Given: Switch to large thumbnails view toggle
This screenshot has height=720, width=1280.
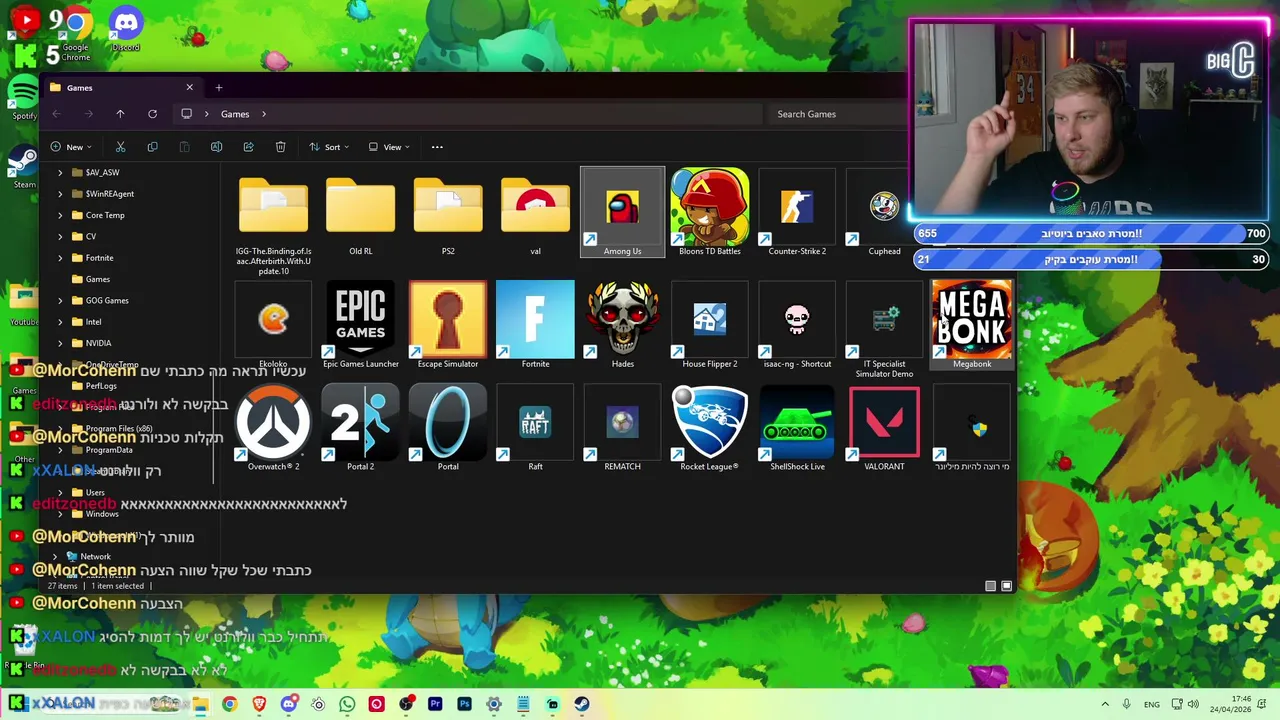Looking at the screenshot, I should (1006, 586).
